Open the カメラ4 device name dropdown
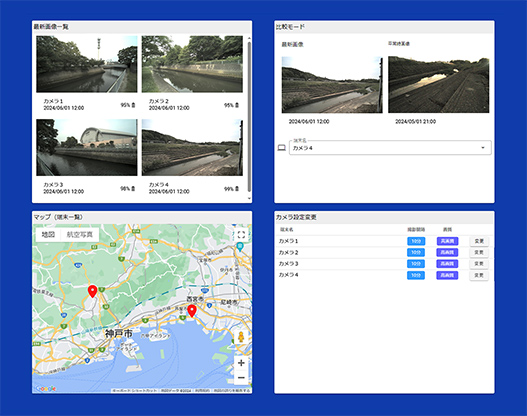 pos(390,148)
